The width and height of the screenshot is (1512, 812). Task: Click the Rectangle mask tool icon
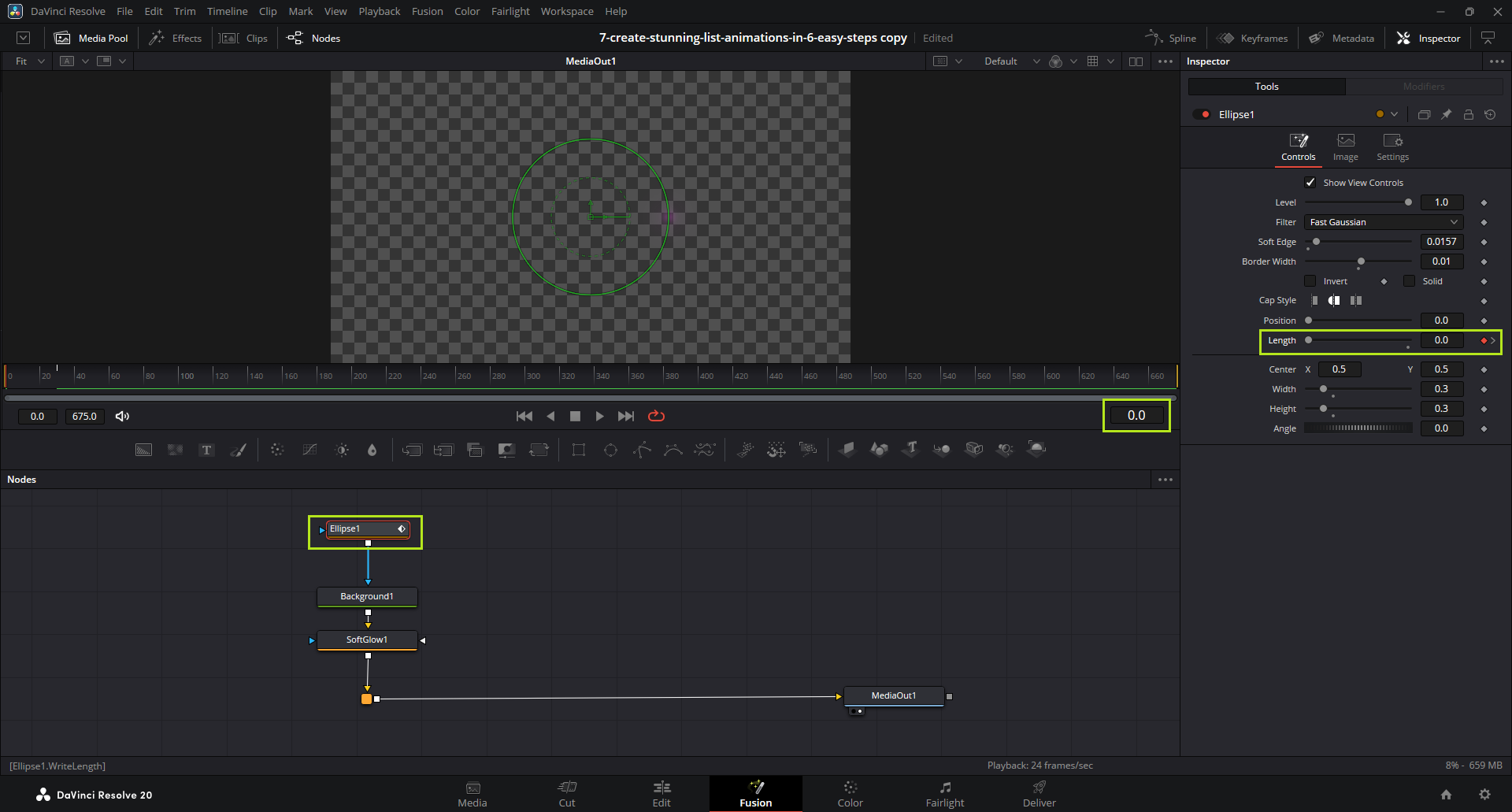point(579,450)
